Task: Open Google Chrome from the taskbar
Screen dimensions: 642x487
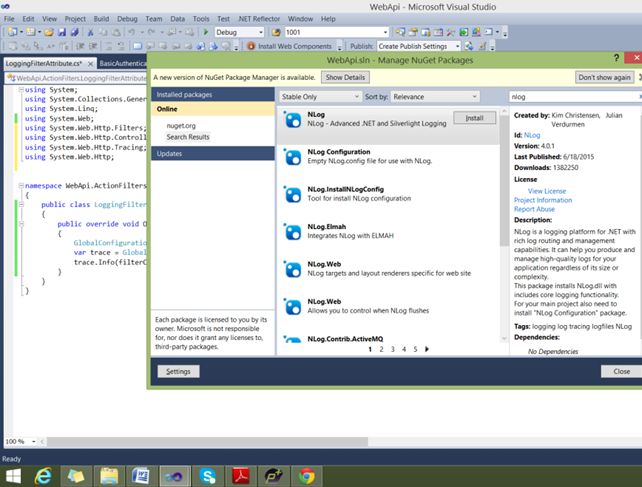Action: coord(307,476)
